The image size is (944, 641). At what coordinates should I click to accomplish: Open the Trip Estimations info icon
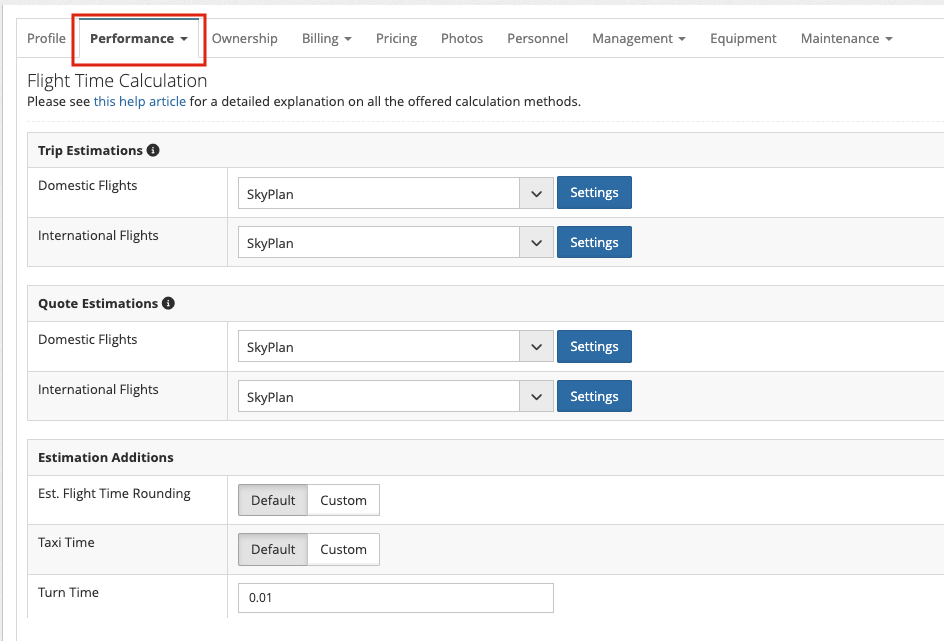point(153,150)
